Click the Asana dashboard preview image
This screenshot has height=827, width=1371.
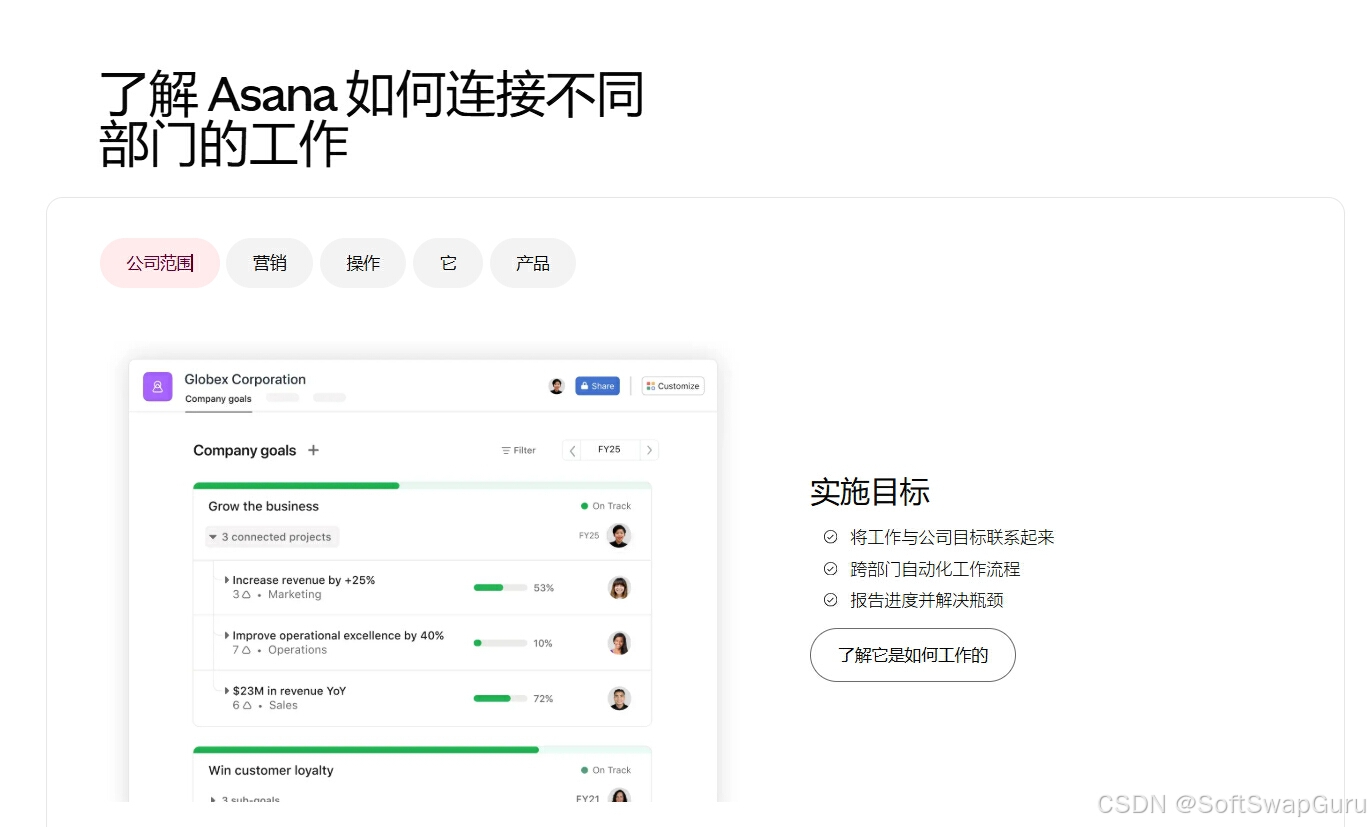(423, 581)
